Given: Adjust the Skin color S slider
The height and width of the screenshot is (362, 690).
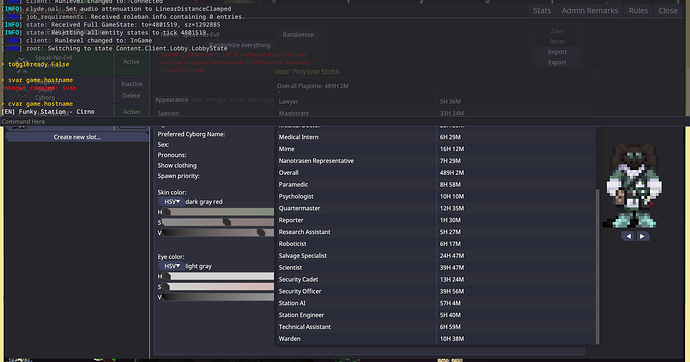Looking at the screenshot, I should [x=218, y=223].
